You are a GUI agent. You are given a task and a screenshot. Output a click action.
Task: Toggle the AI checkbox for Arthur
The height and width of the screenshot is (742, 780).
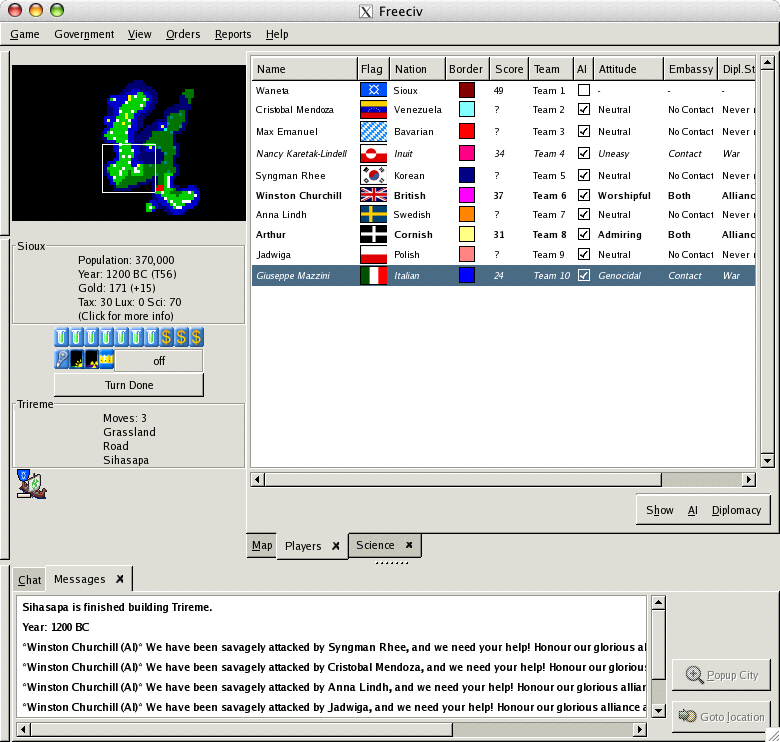click(584, 234)
